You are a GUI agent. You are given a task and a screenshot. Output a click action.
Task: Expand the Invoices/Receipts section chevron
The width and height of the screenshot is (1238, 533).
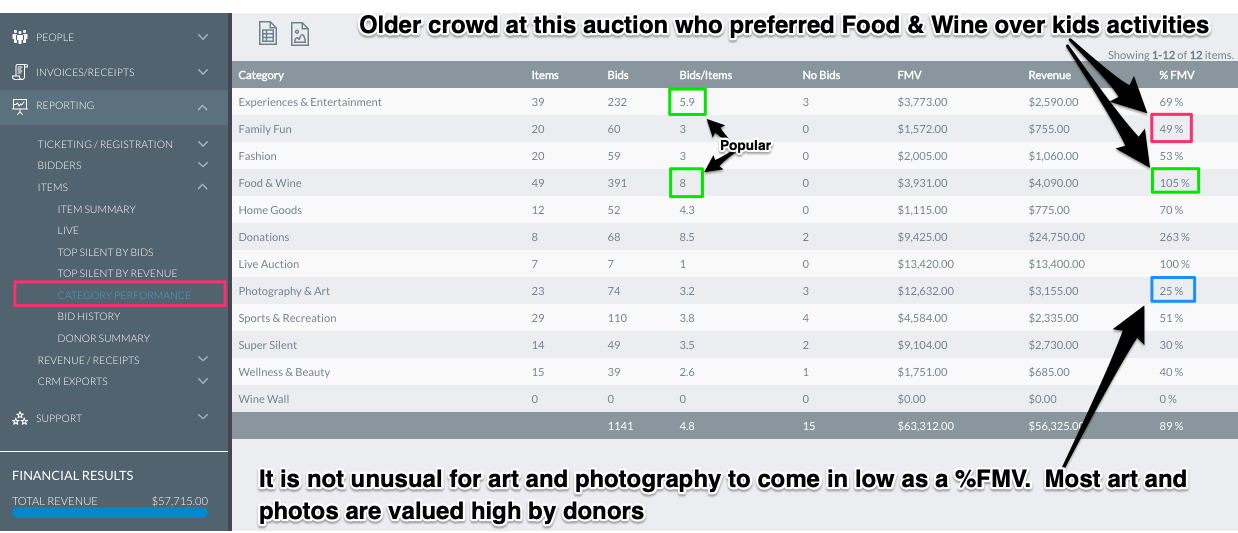pos(203,72)
